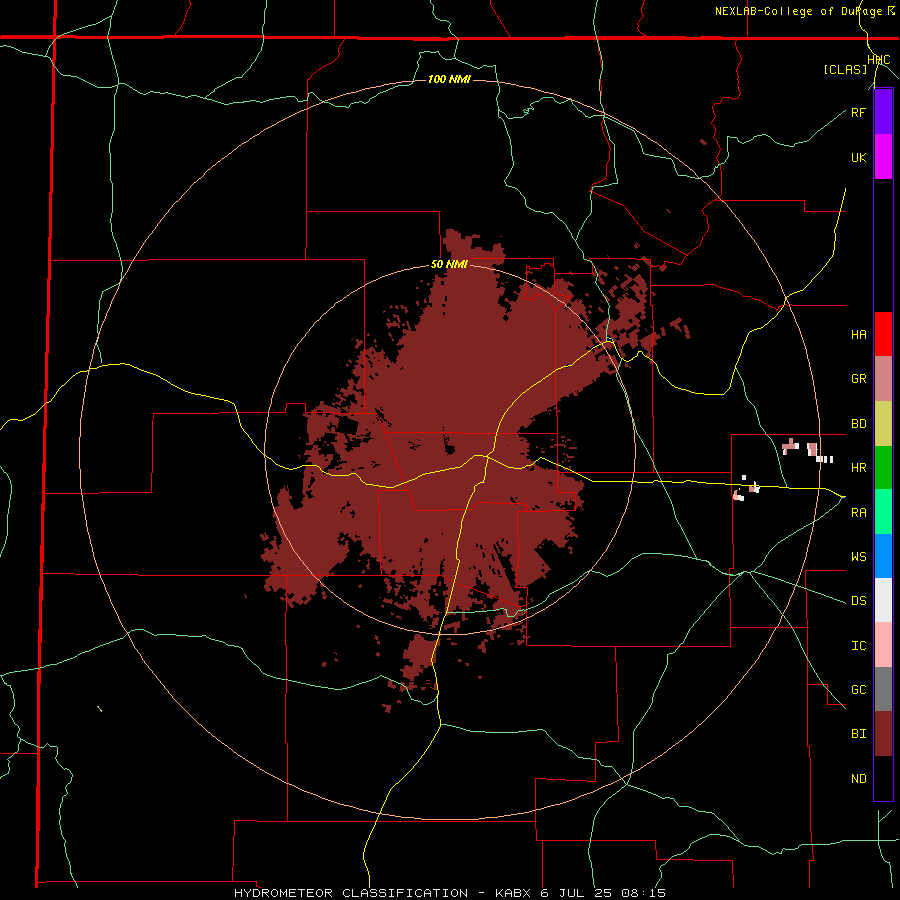This screenshot has height=900, width=900.
Task: Click the IC pink legend color block
Action: click(883, 645)
